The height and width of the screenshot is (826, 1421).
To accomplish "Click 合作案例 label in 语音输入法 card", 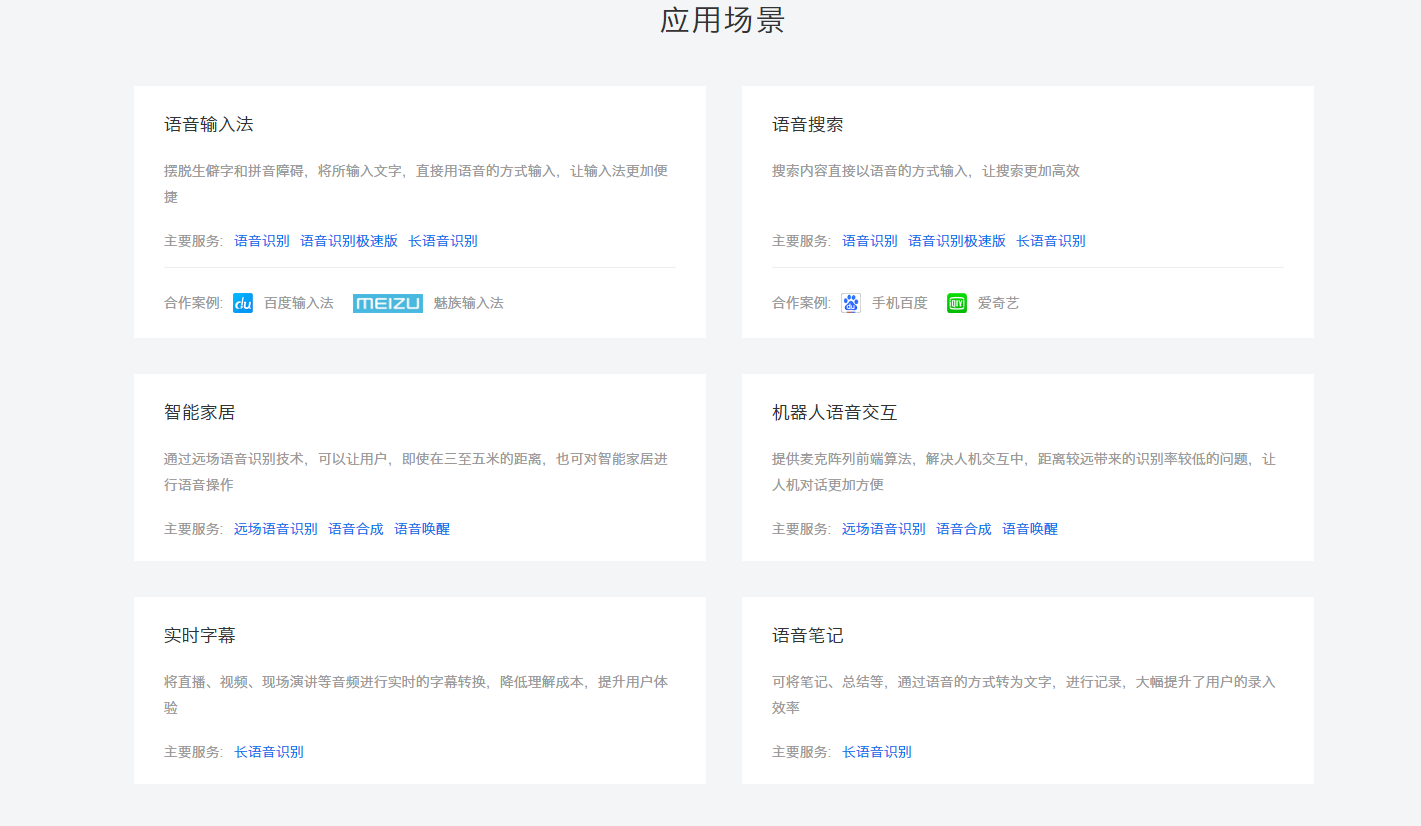I will [x=193, y=303].
